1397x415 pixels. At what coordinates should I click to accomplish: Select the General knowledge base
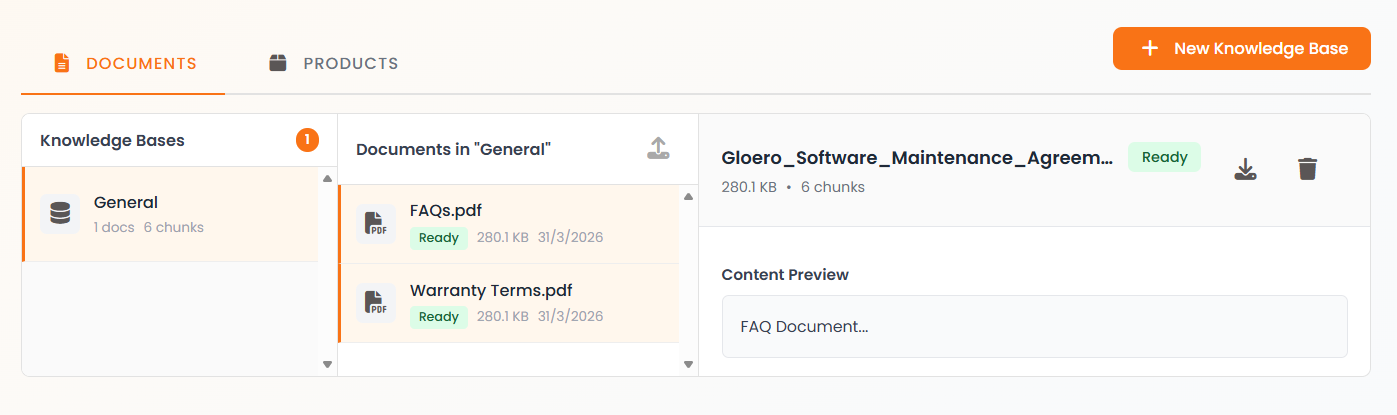click(170, 214)
